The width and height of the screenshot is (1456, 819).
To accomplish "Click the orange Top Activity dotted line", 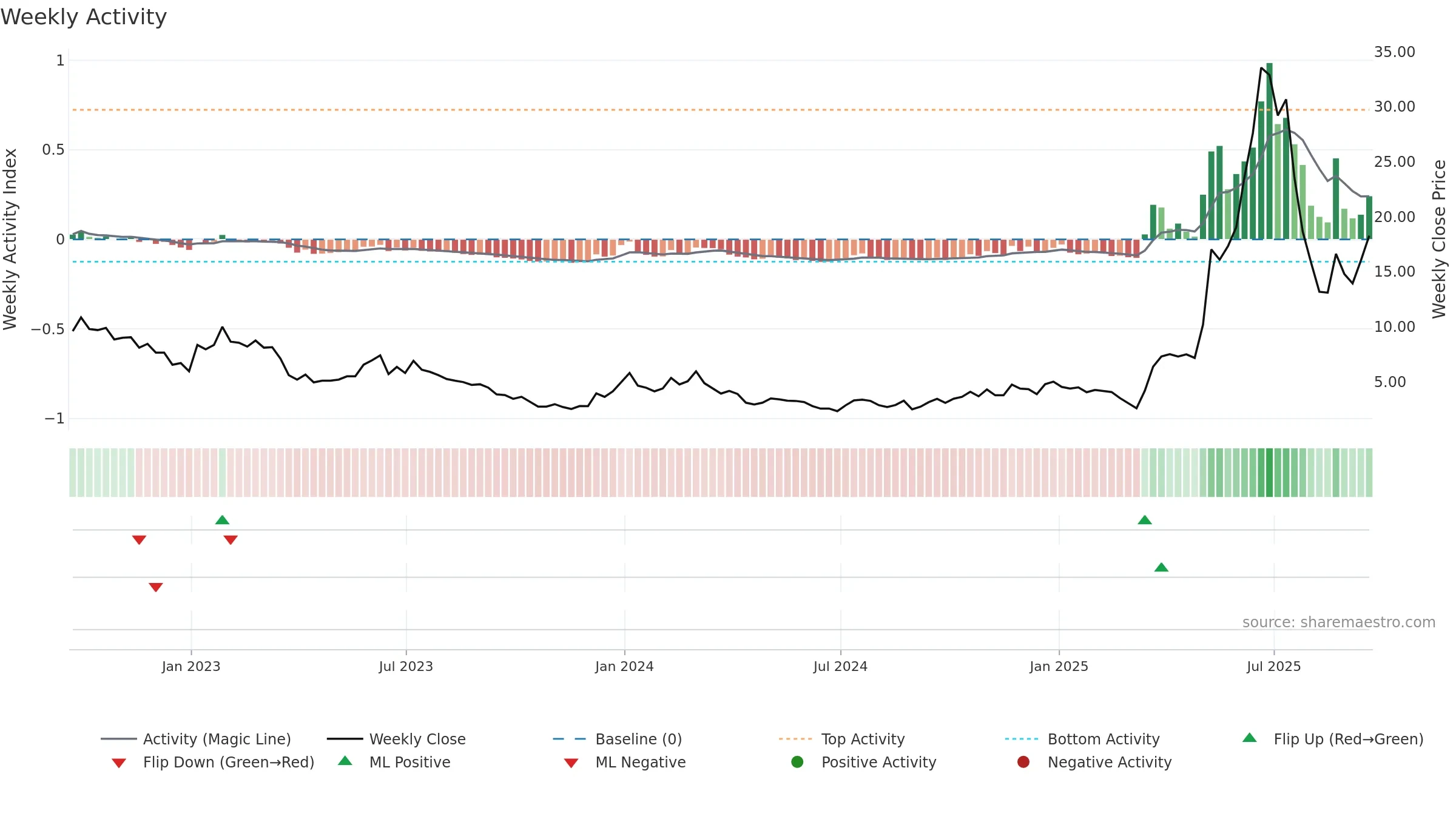I will click(721, 110).
